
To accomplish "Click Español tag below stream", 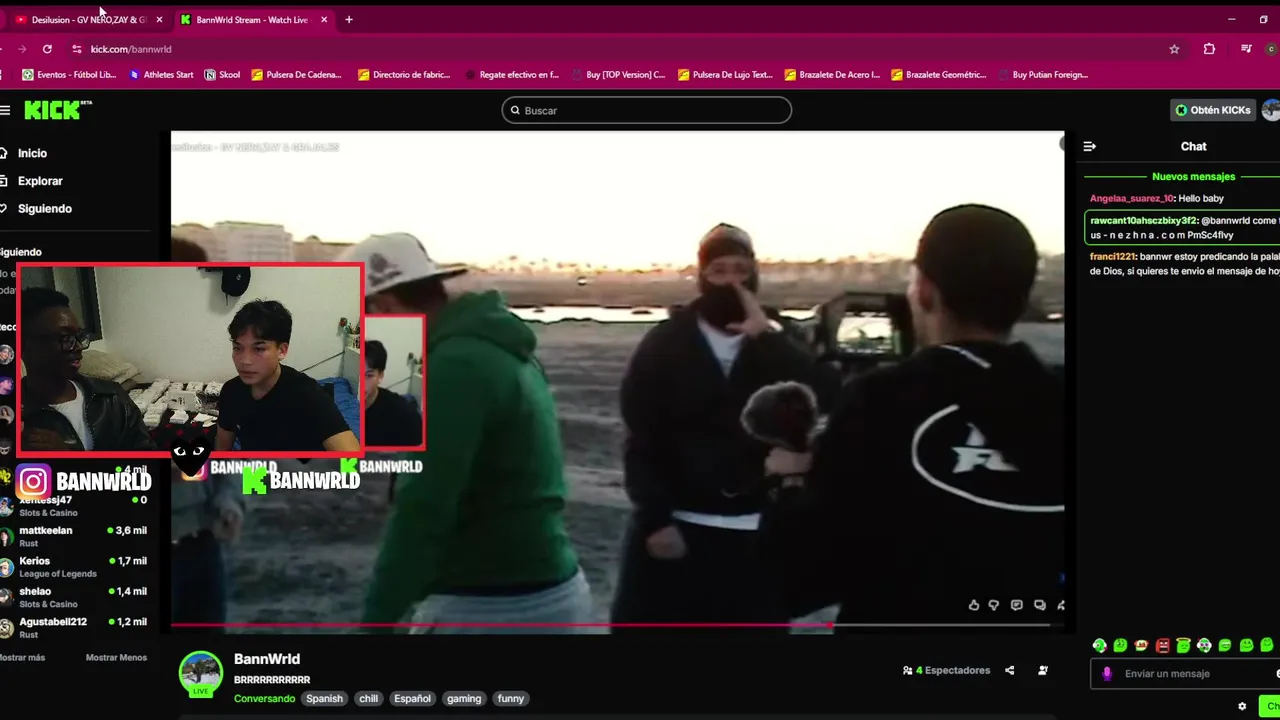I will pyautogui.click(x=413, y=699).
